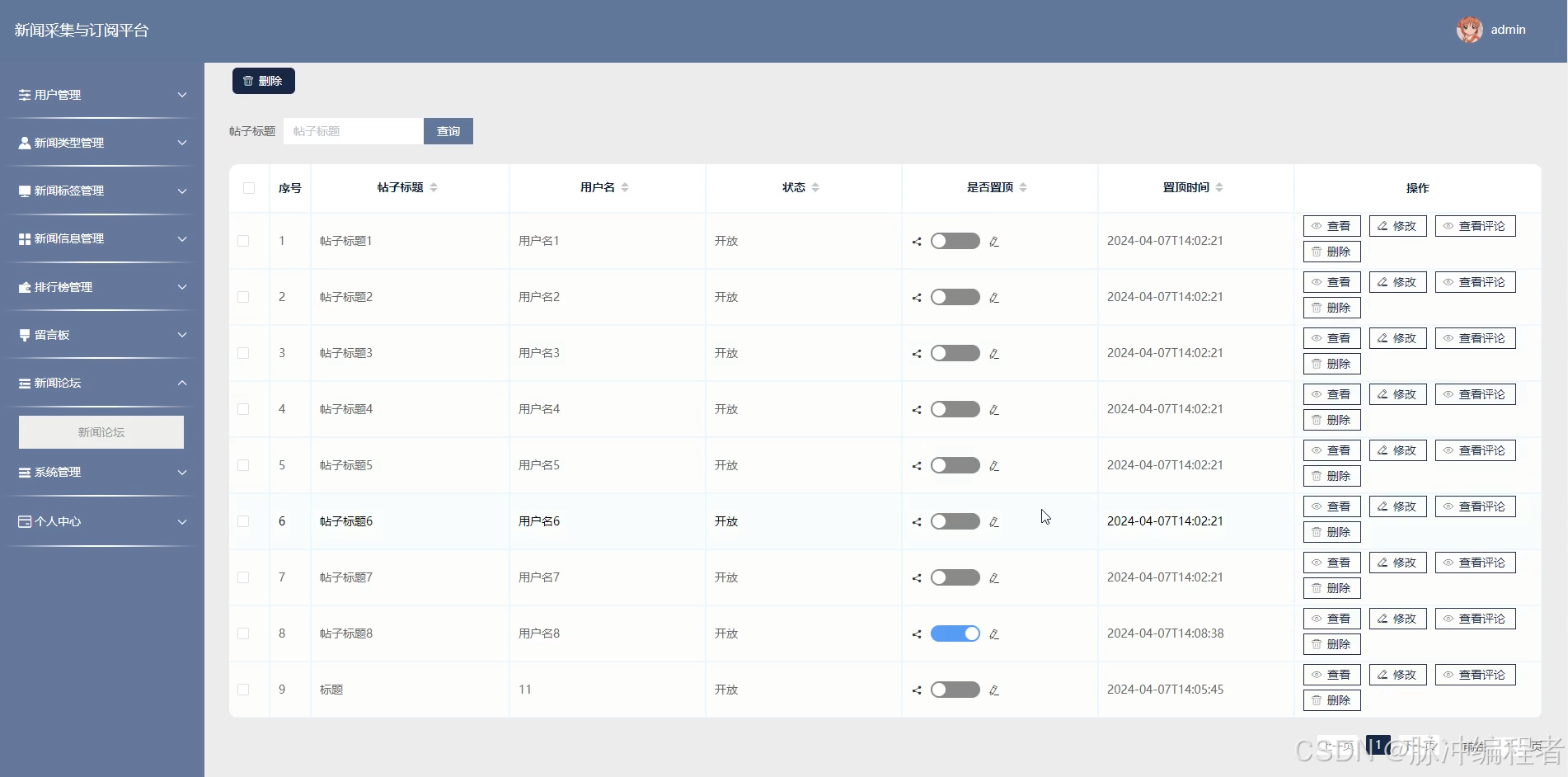Toggle pin switch for row 9 标题

pos(955,690)
